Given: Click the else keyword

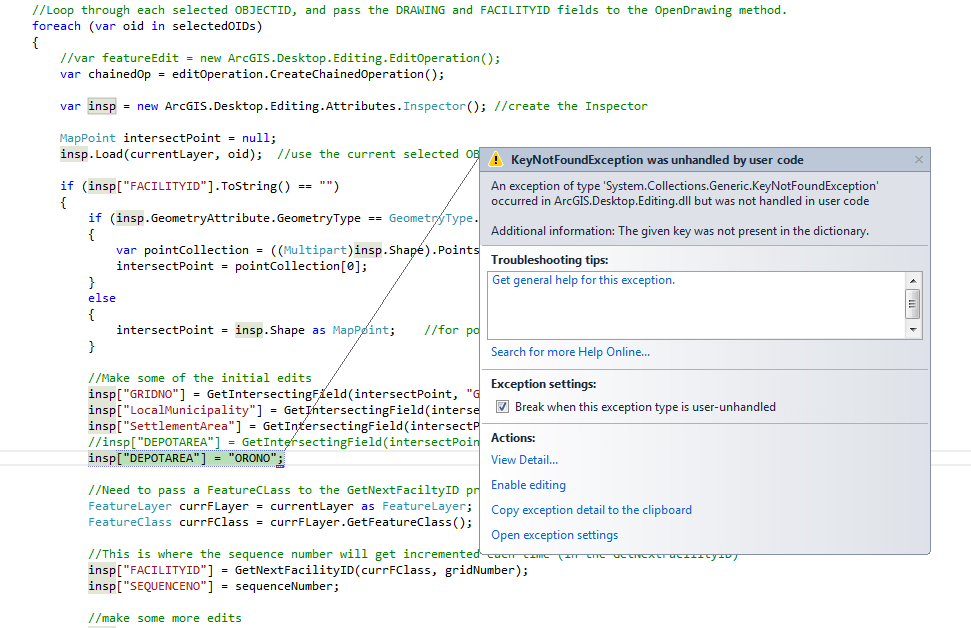Looking at the screenshot, I should [102, 298].
